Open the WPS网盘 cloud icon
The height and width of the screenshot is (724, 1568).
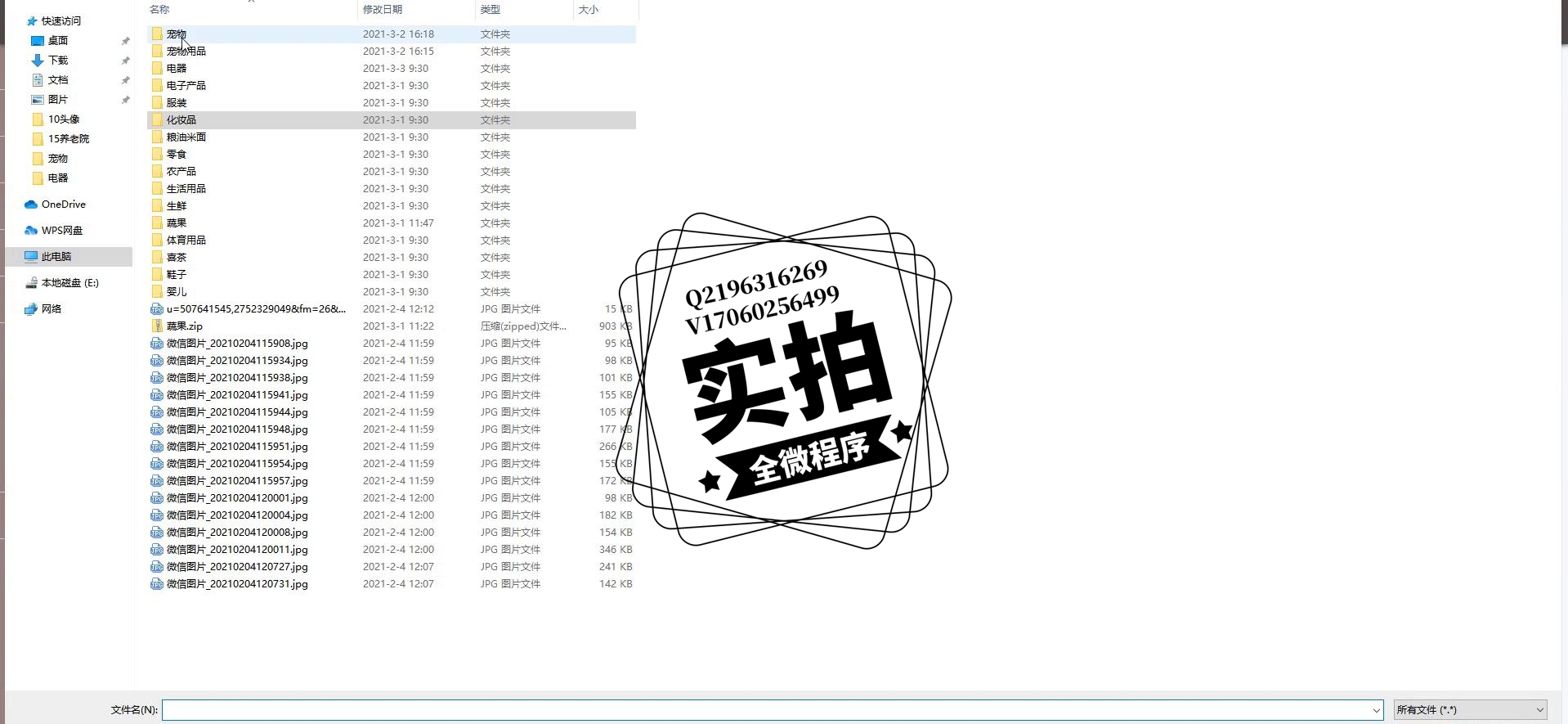(31, 231)
